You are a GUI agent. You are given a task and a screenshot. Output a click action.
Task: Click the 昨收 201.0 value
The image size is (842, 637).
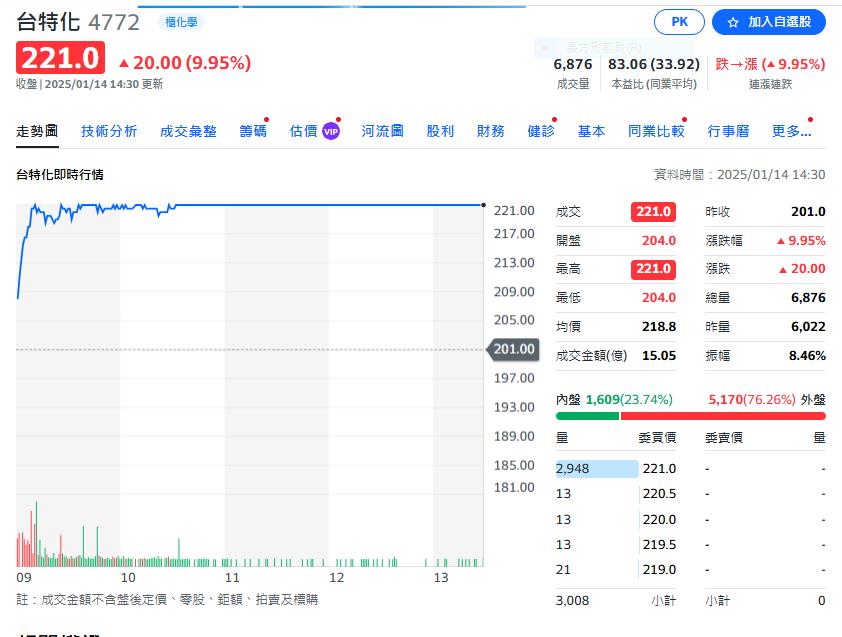(808, 212)
